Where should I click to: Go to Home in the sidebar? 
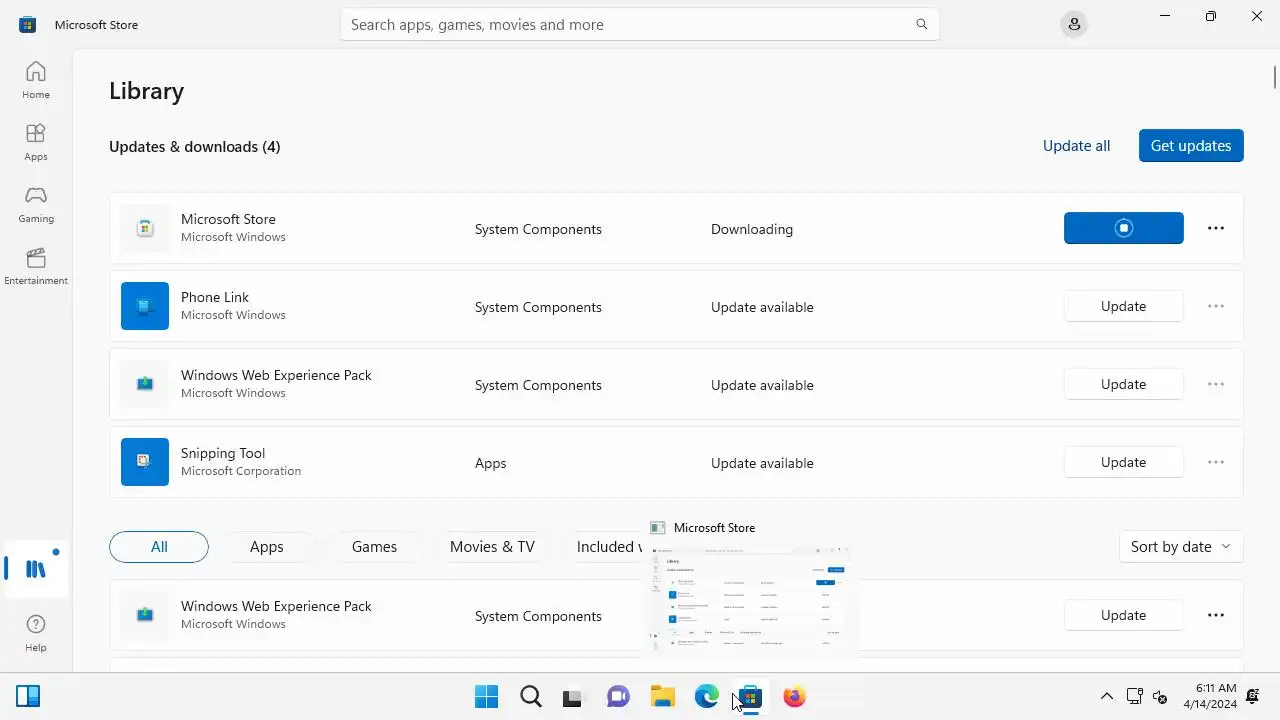coord(36,80)
